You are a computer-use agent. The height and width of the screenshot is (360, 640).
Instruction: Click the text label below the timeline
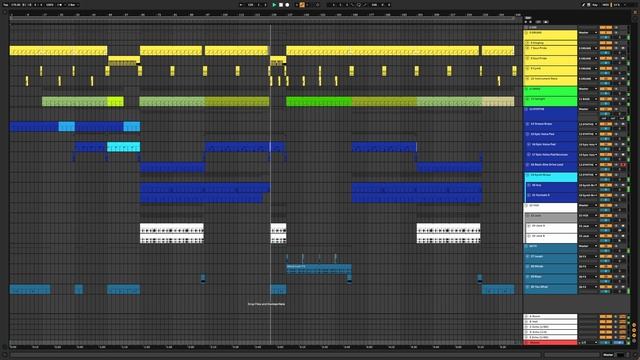pyautogui.click(x=266, y=304)
